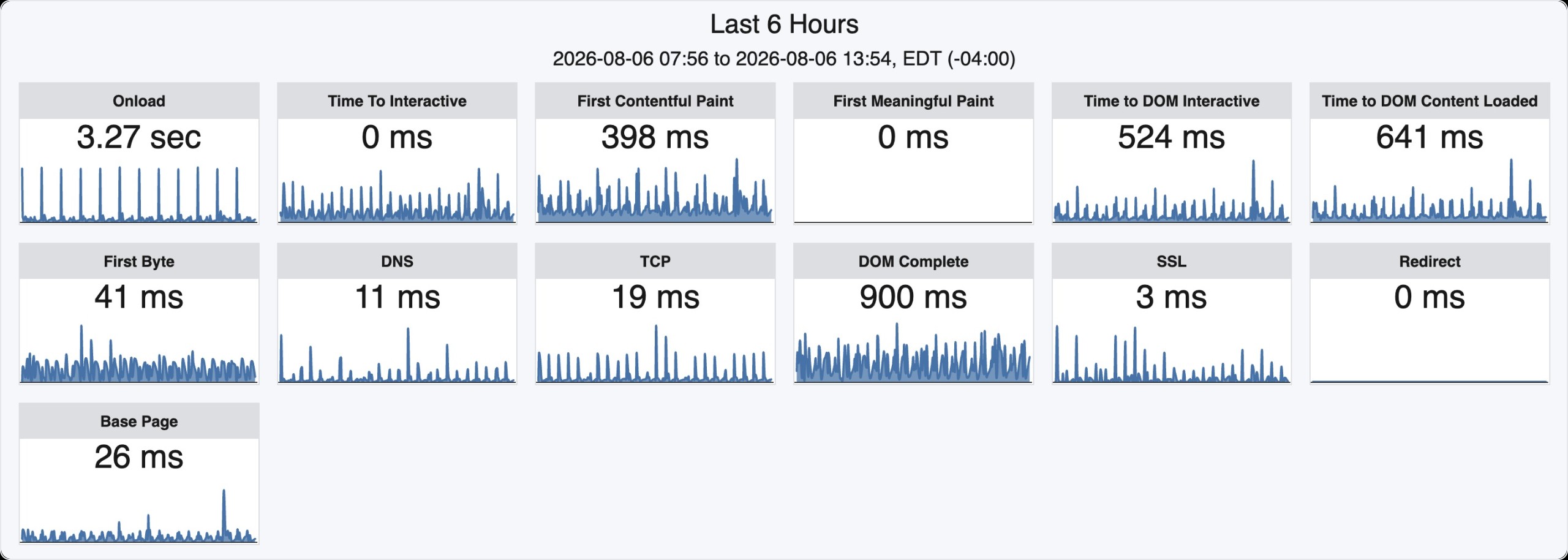The width and height of the screenshot is (1568, 560).
Task: Click the Time to DOM Interactive header
Action: pos(1171,101)
